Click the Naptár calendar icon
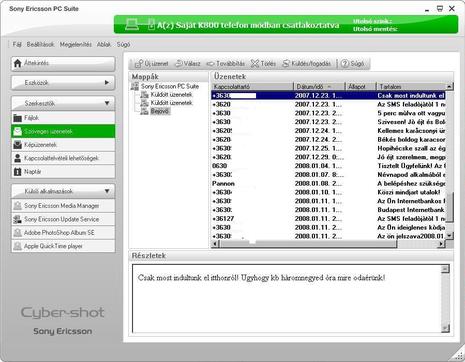 (18, 172)
